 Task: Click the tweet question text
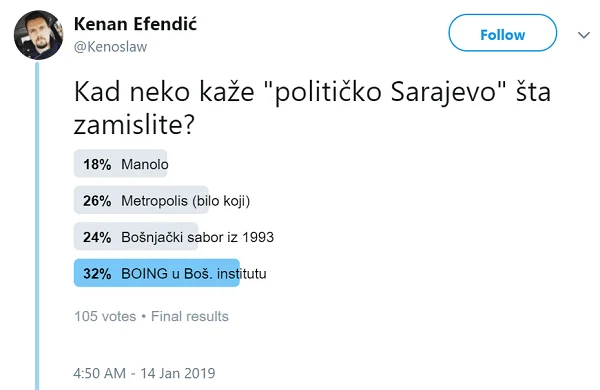pos(312,108)
